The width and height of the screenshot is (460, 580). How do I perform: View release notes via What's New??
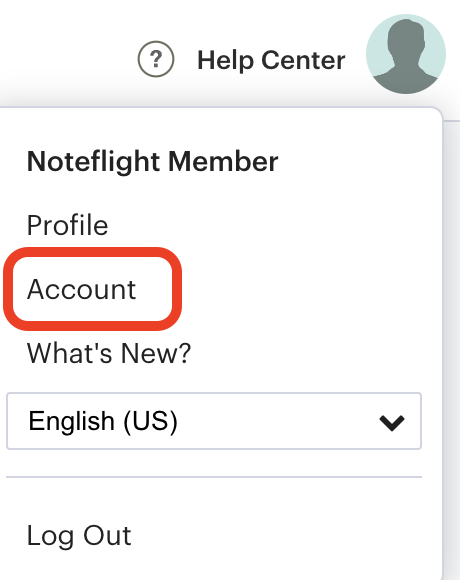109,353
